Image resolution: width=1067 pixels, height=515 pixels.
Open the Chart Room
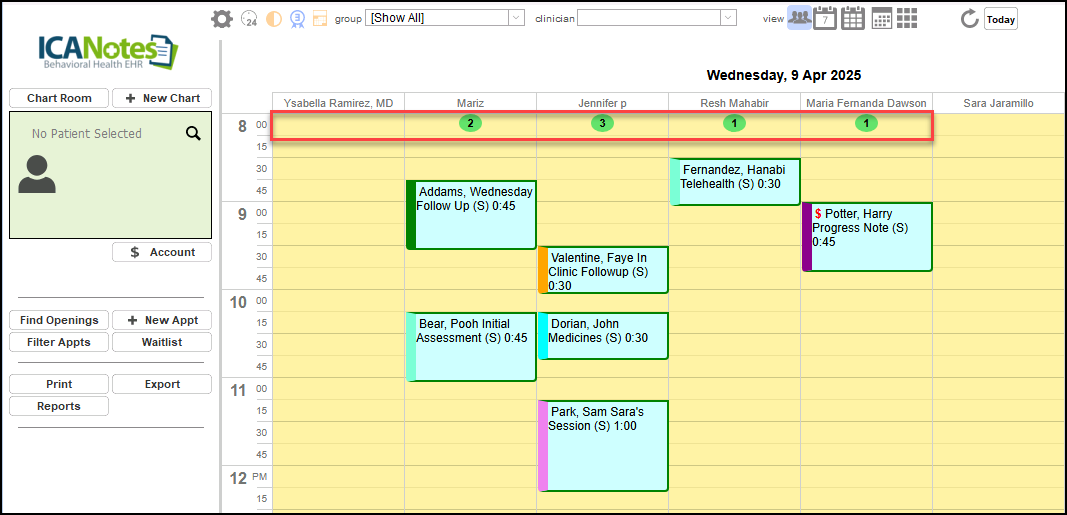tap(59, 98)
